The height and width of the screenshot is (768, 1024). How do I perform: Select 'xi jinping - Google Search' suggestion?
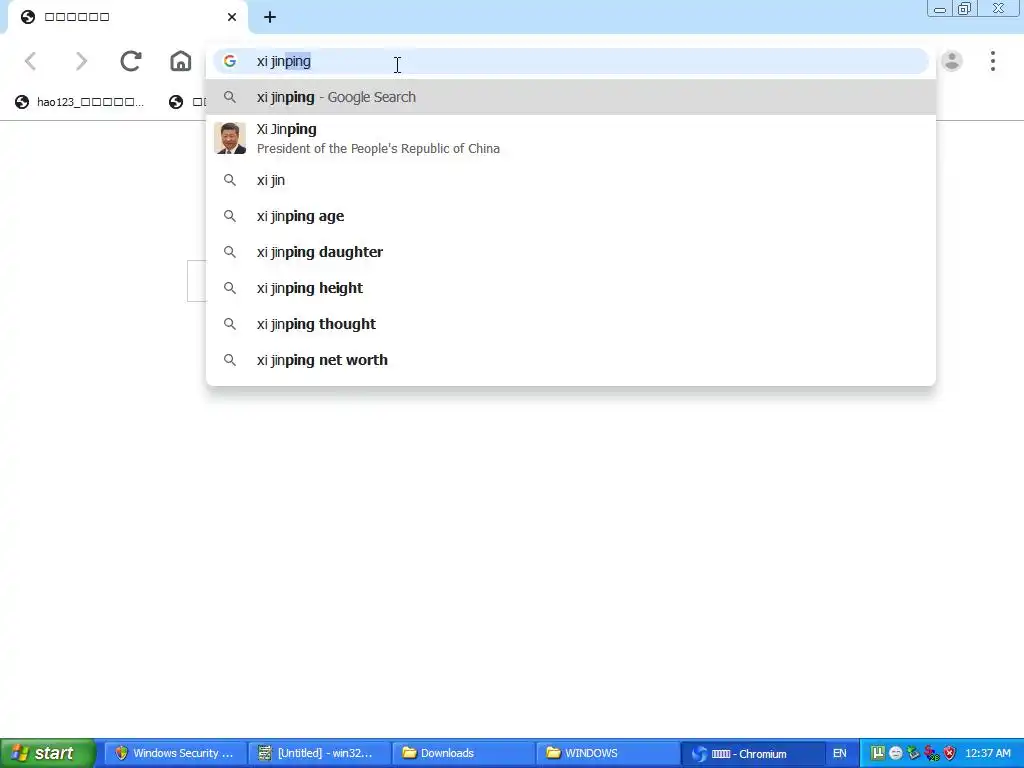tap(571, 97)
